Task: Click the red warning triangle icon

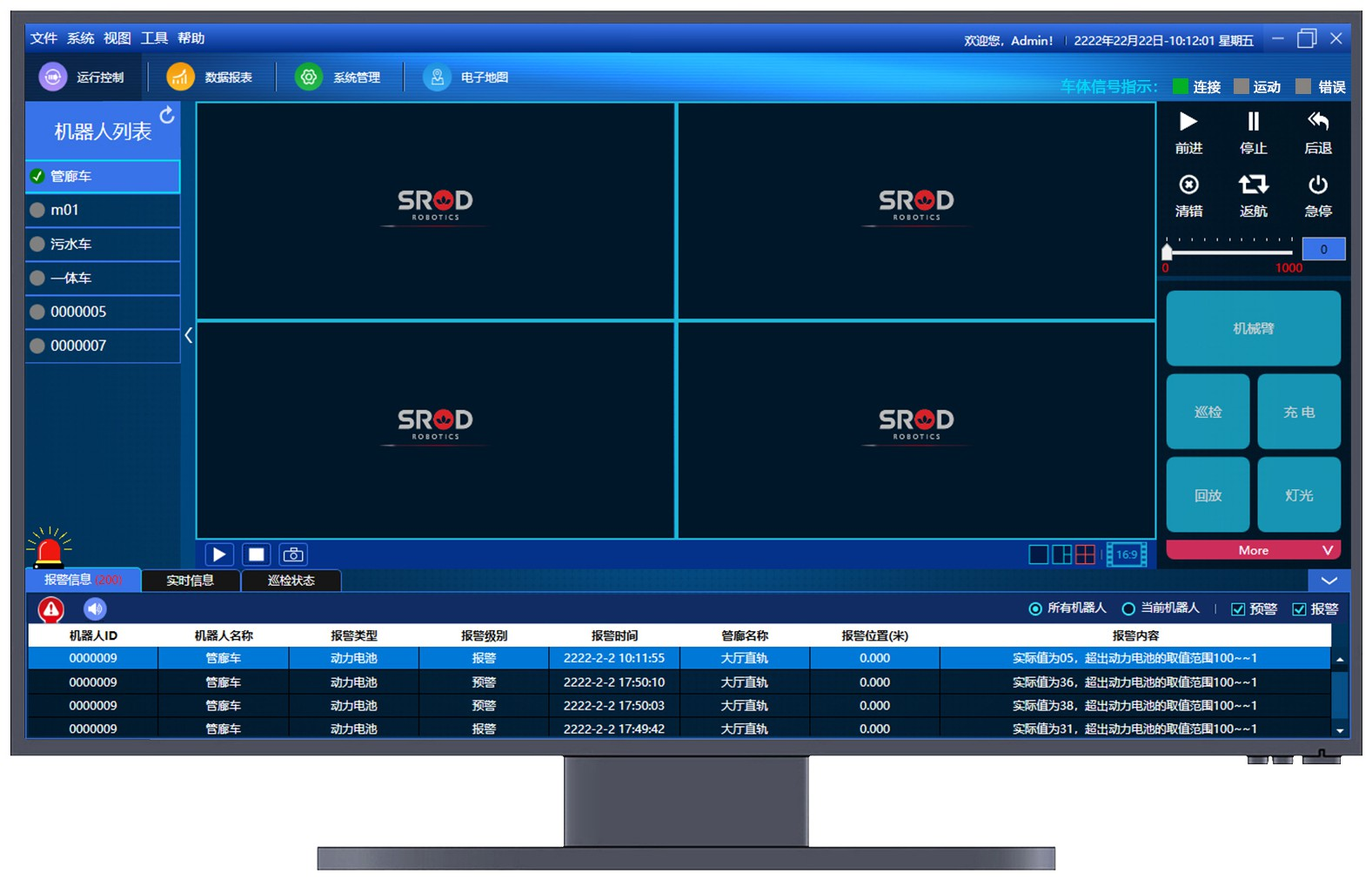Action: pyautogui.click(x=51, y=609)
